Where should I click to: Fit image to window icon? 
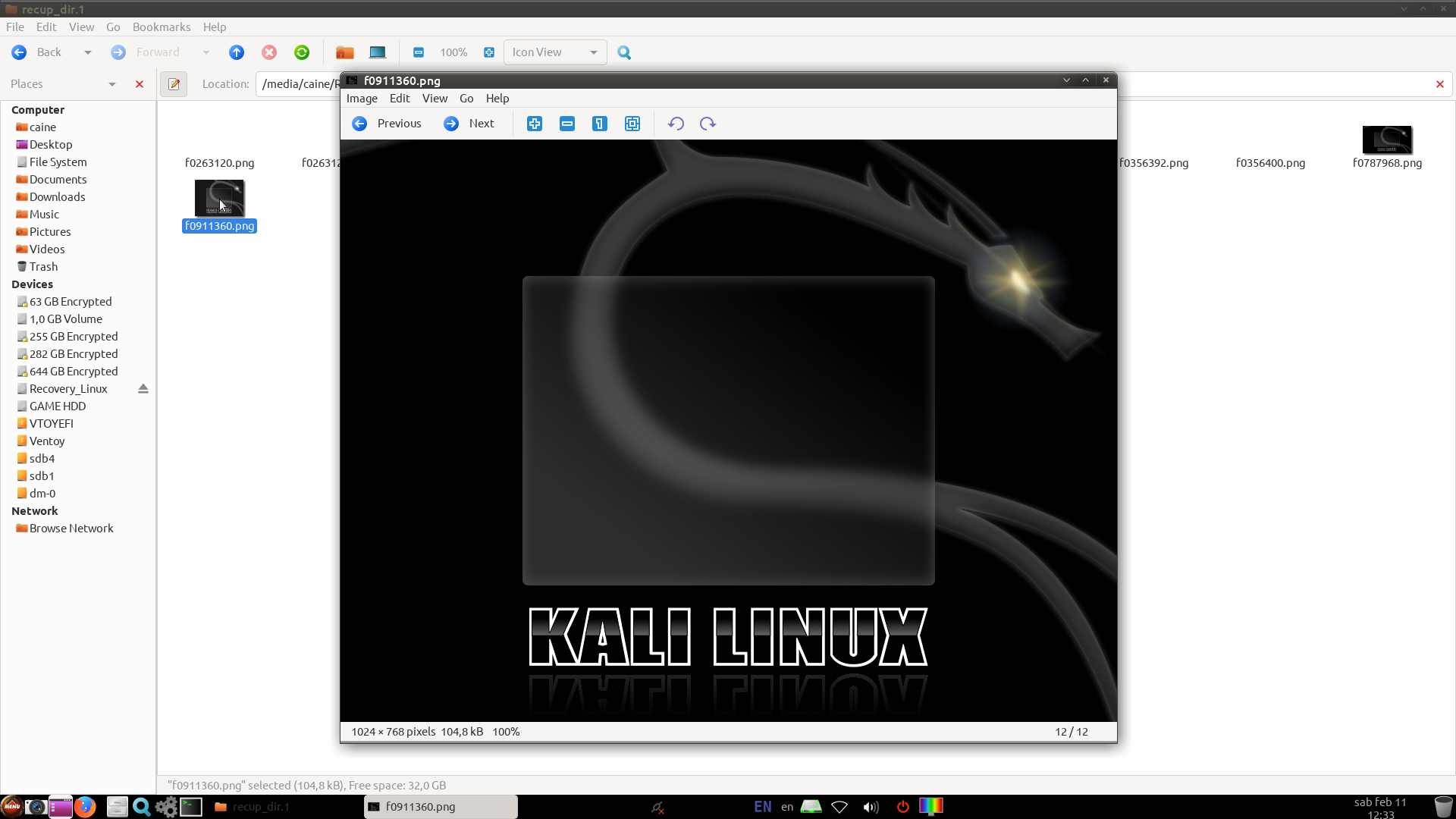[632, 124]
